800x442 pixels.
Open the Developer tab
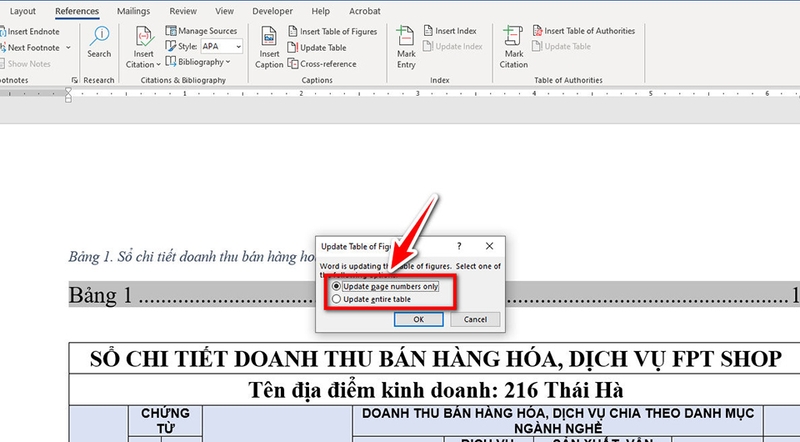(x=272, y=11)
